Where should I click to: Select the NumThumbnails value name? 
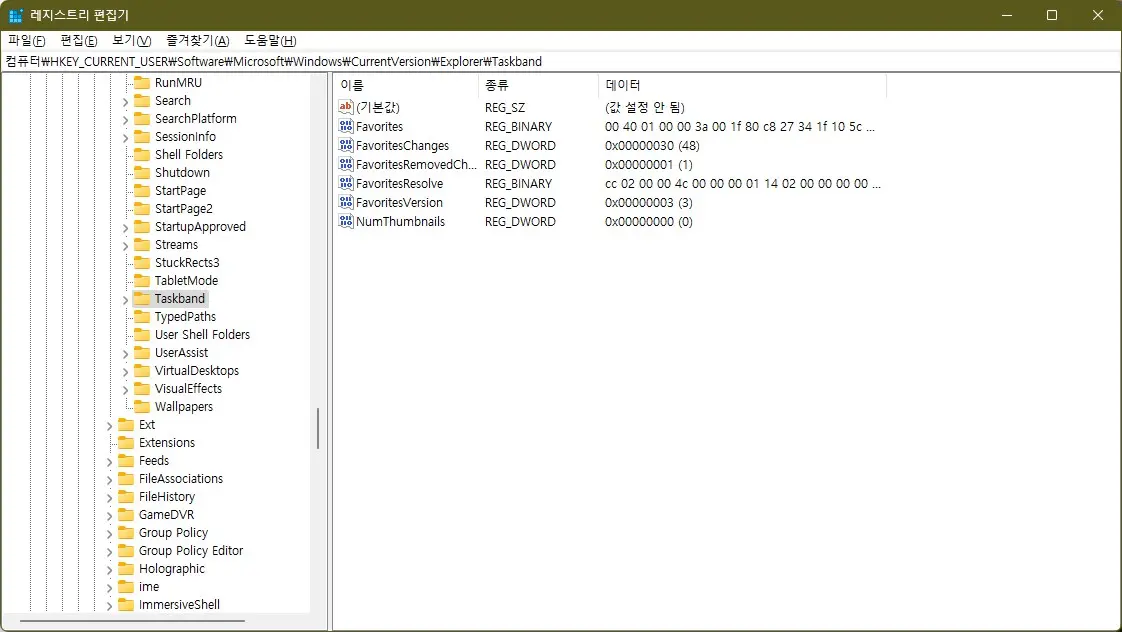pos(400,221)
